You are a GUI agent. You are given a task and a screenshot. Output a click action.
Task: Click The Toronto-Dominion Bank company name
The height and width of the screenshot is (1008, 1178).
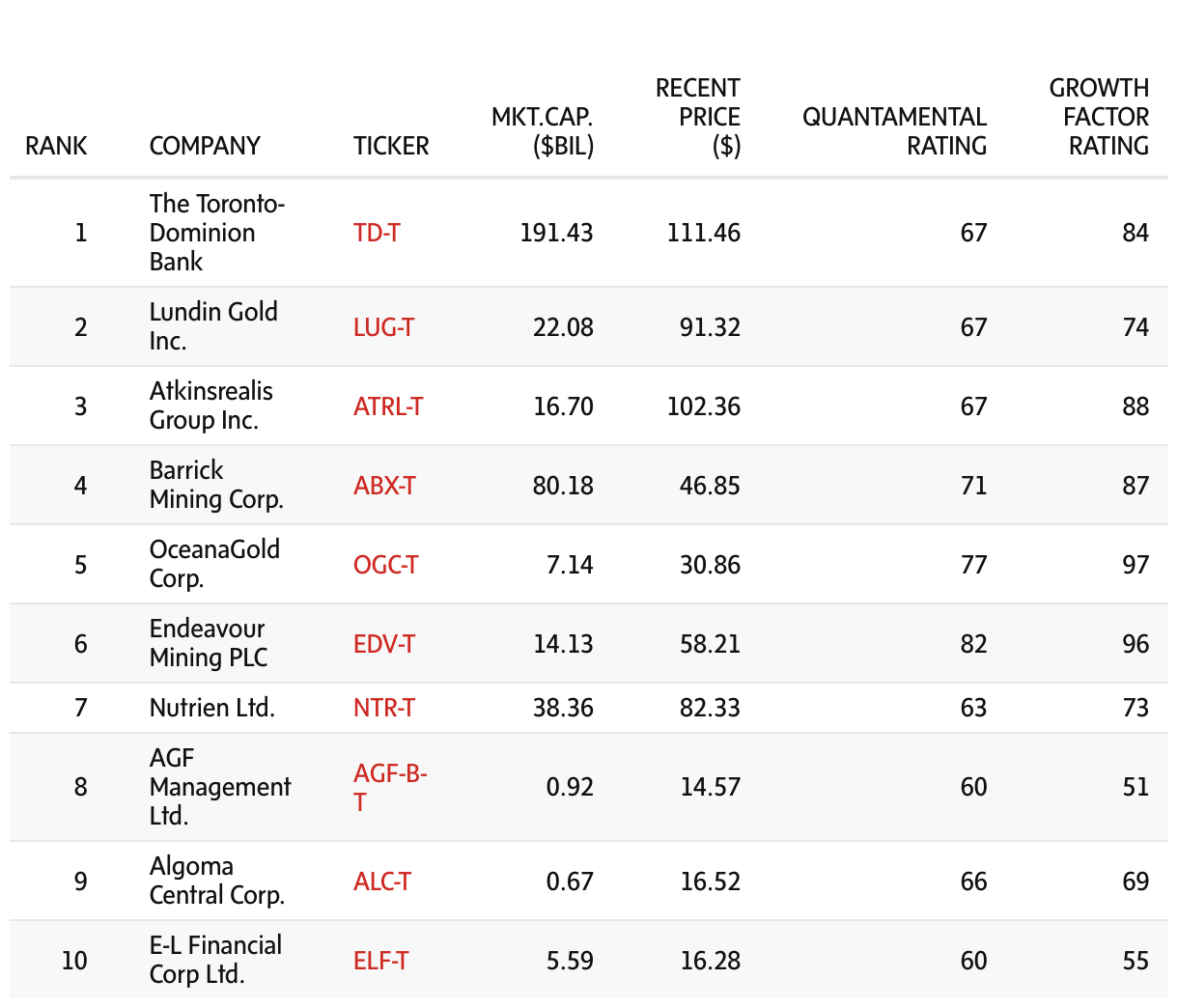tap(217, 233)
